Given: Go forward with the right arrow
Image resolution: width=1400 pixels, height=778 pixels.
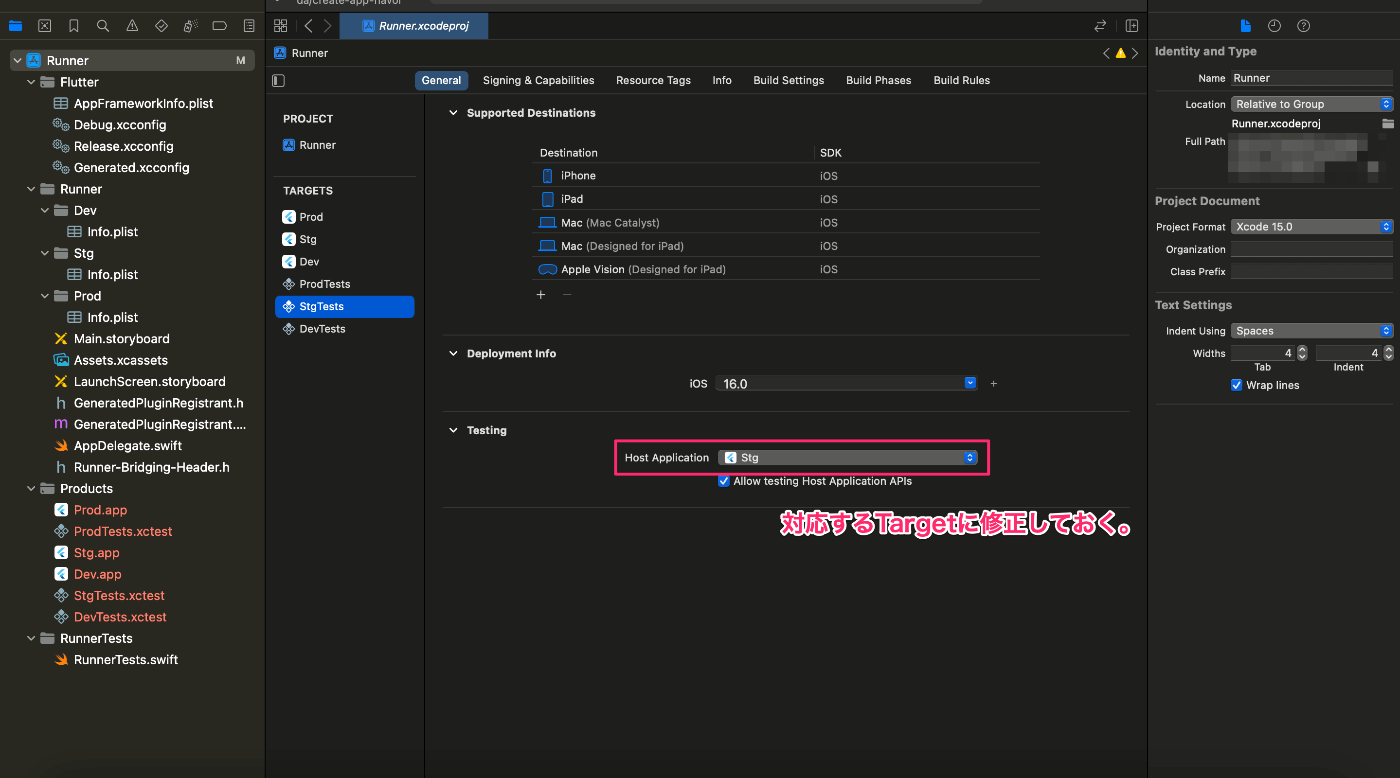Looking at the screenshot, I should (327, 26).
